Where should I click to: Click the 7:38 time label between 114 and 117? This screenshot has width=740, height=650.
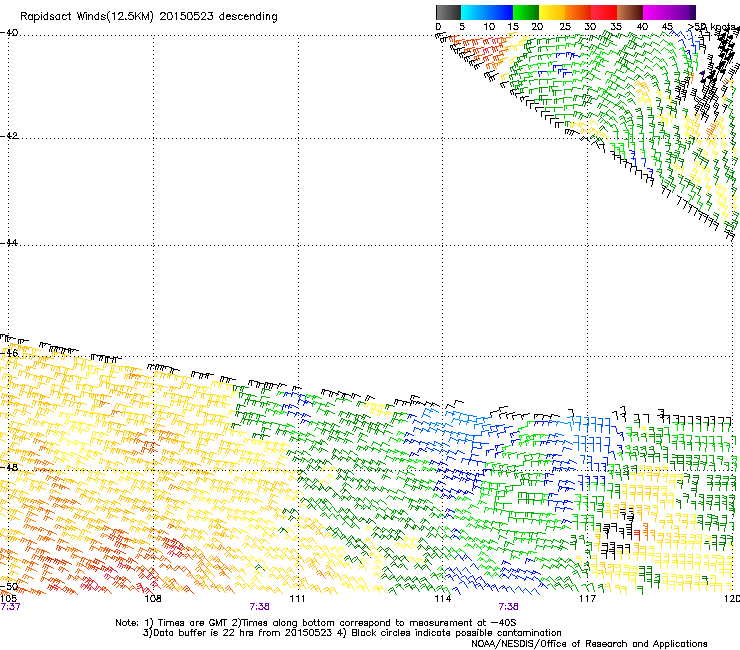[508, 607]
